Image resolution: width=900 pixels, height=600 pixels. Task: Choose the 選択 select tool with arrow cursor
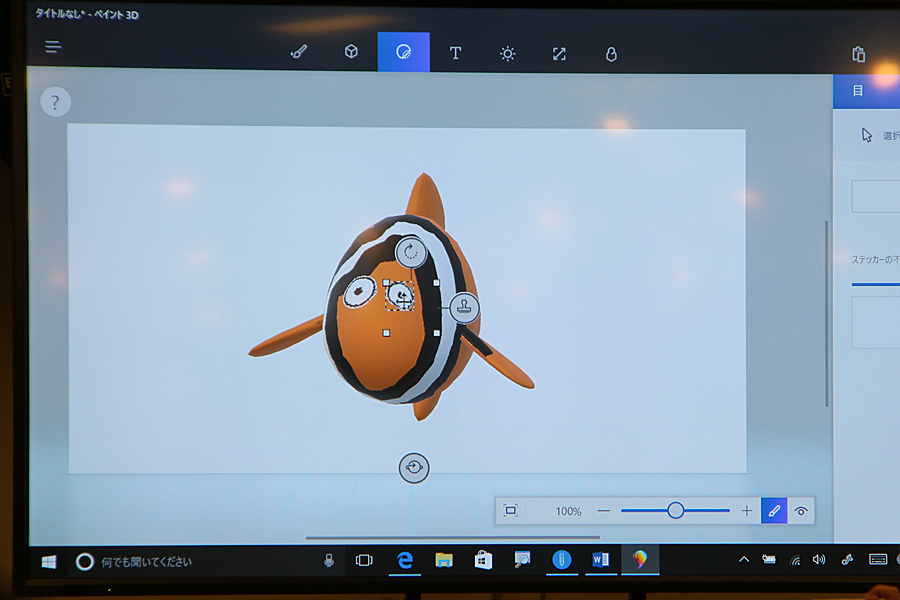879,136
